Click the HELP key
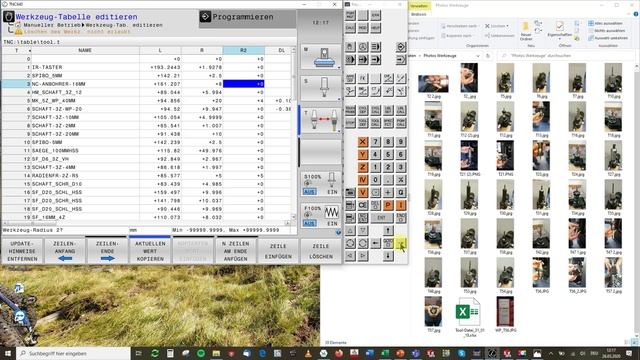Screen dimensions: 640x360 coord(375,28)
